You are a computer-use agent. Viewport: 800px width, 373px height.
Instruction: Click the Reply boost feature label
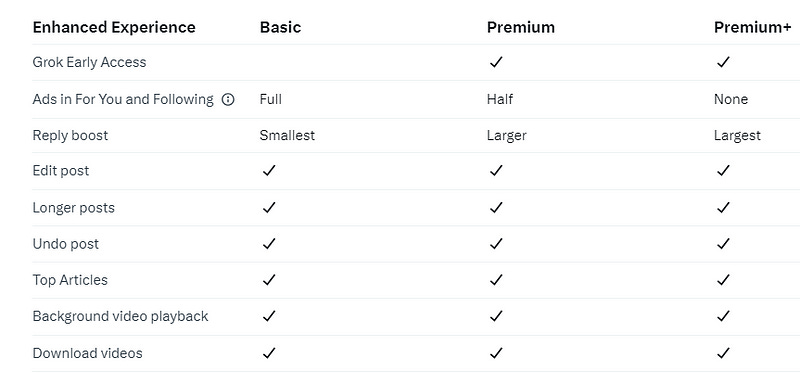pos(70,135)
